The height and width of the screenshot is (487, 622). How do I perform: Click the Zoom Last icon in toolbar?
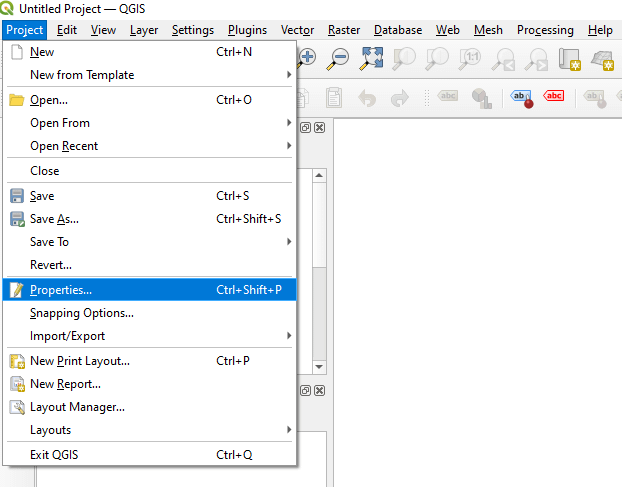coord(503,58)
